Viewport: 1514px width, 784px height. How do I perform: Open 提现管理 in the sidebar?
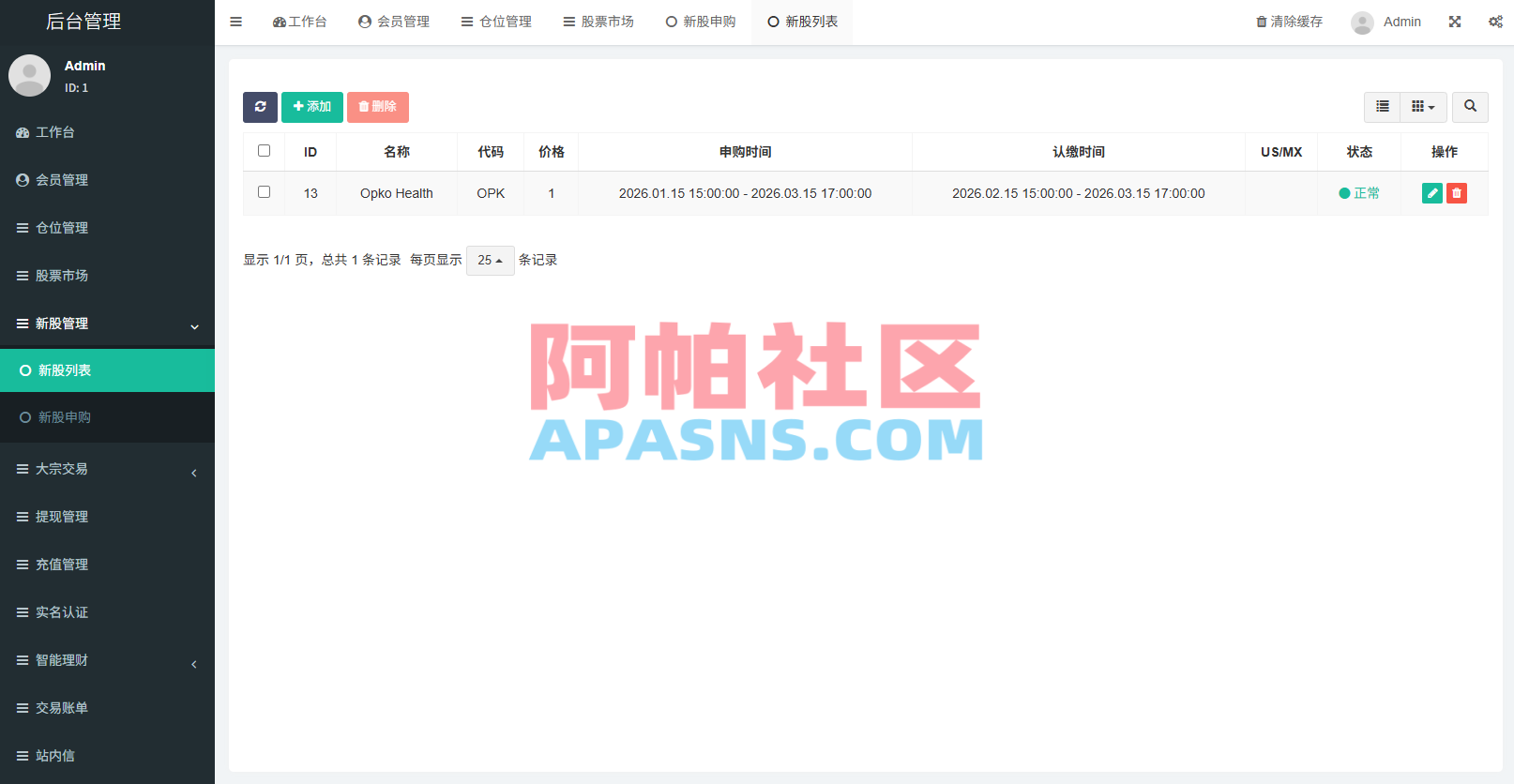click(107, 517)
